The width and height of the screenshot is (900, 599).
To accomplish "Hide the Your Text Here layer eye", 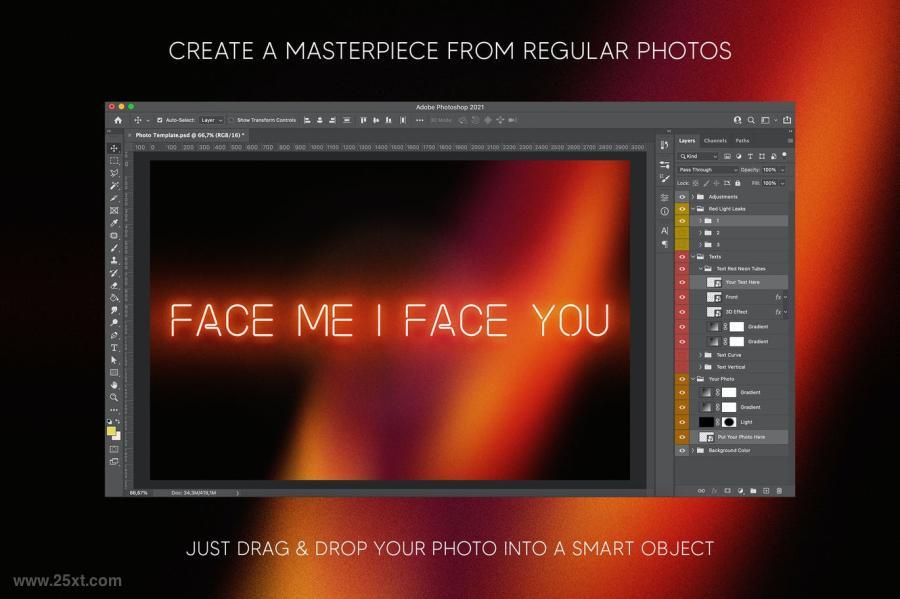I will (x=682, y=282).
